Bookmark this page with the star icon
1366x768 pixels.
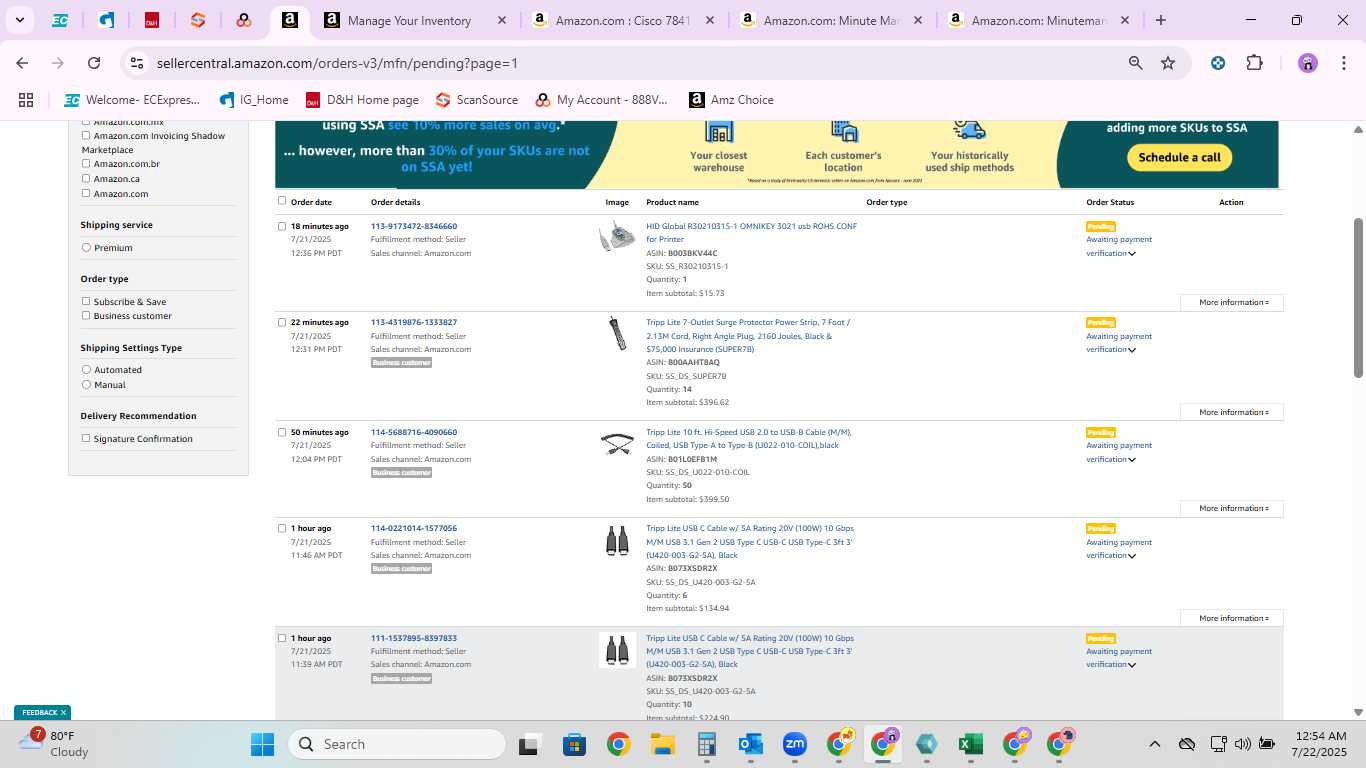[1168, 63]
